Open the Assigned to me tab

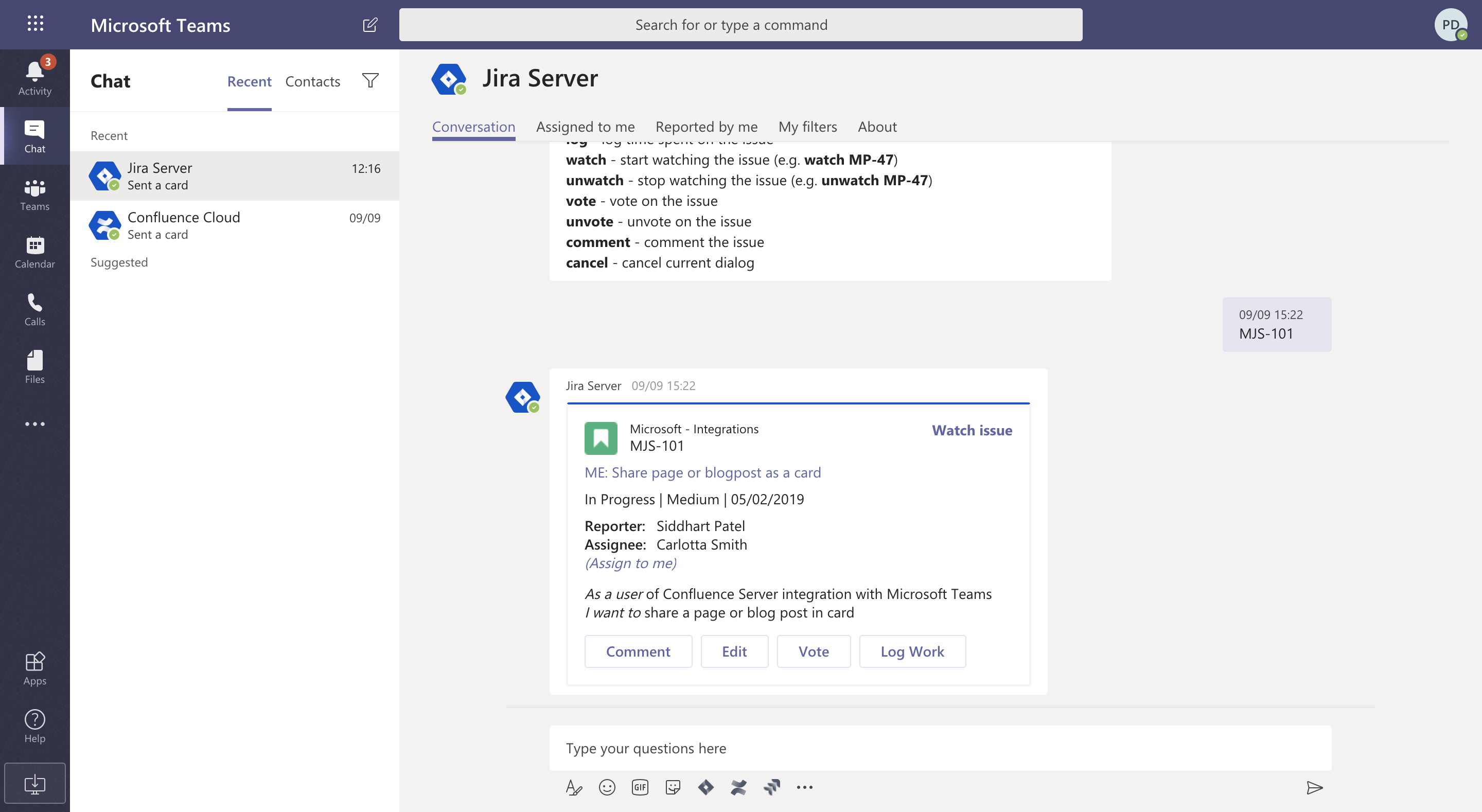585,127
